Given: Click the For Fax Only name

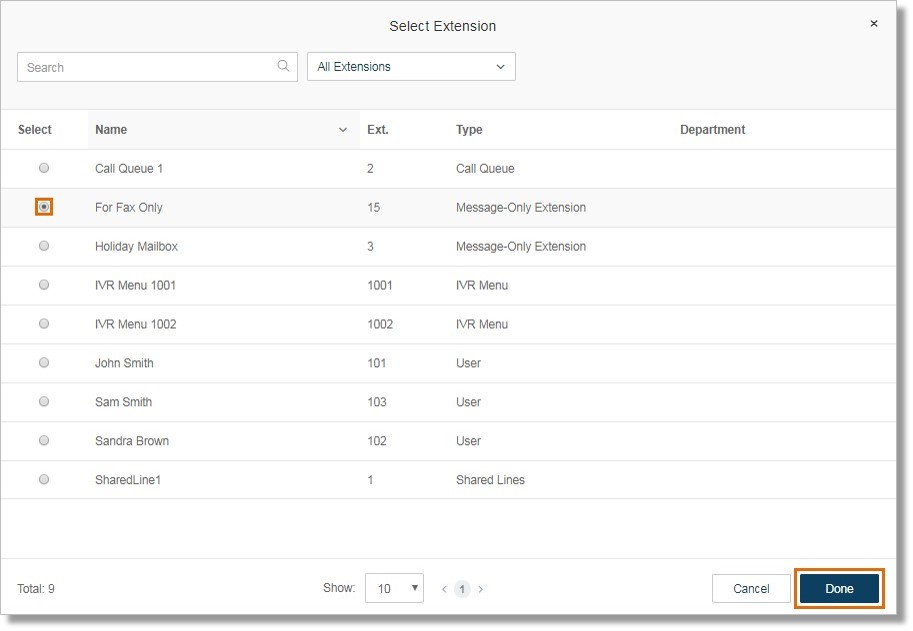Looking at the screenshot, I should (x=129, y=208).
